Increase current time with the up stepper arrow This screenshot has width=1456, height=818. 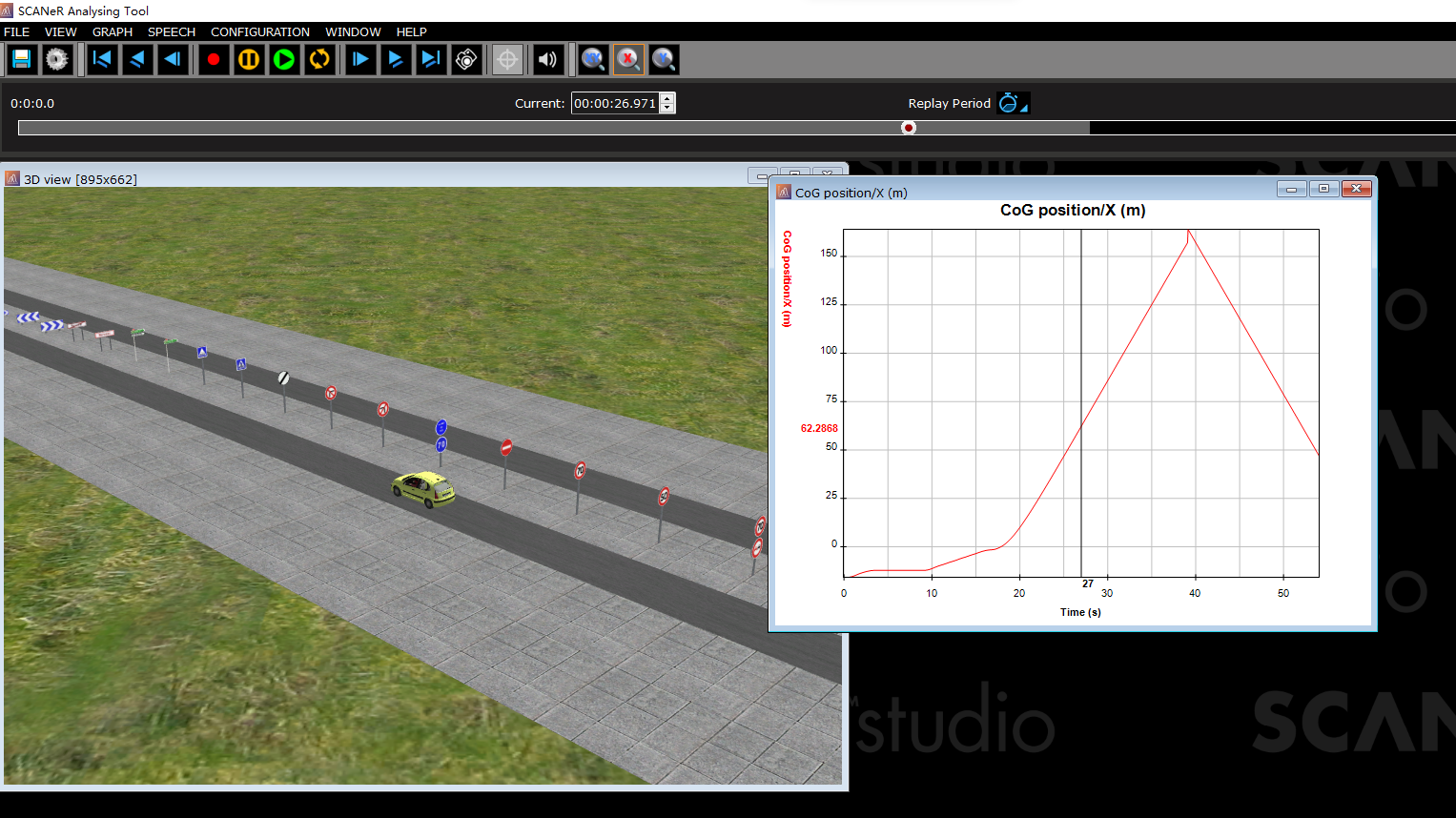point(667,98)
